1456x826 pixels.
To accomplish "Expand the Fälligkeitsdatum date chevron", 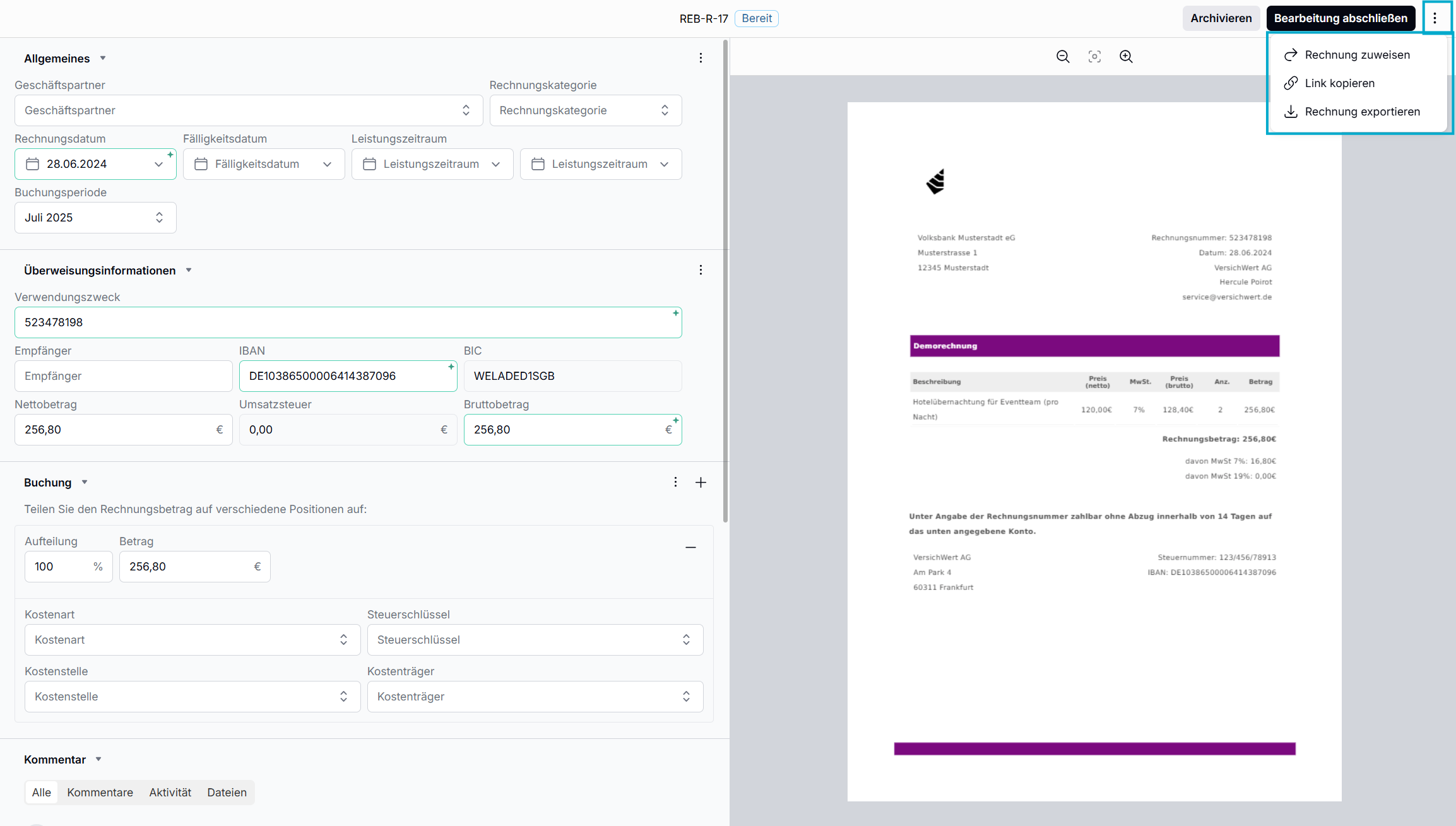I will coord(327,164).
